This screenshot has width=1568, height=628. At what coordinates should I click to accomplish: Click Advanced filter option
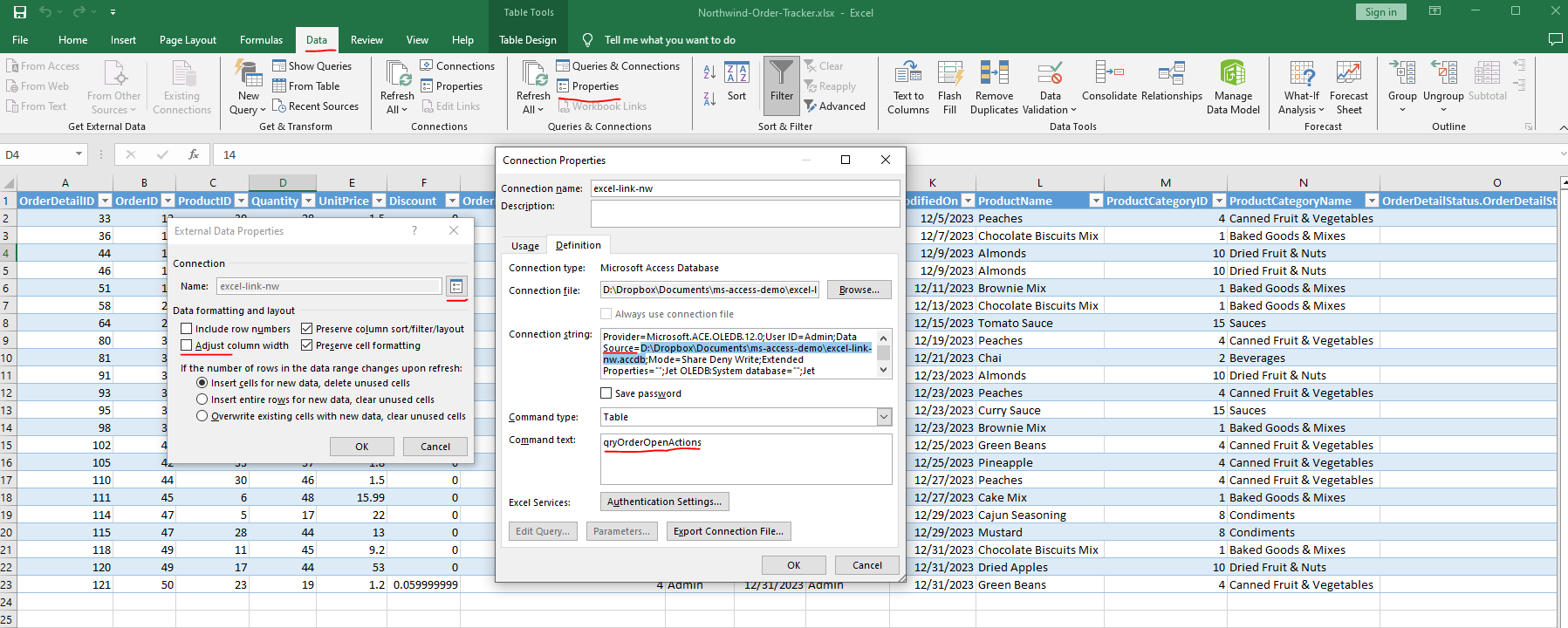point(835,106)
